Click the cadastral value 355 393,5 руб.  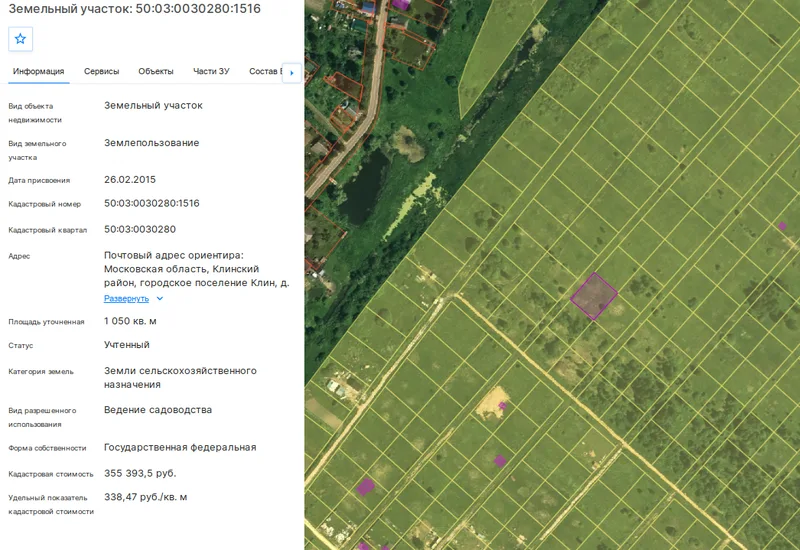pos(140,473)
